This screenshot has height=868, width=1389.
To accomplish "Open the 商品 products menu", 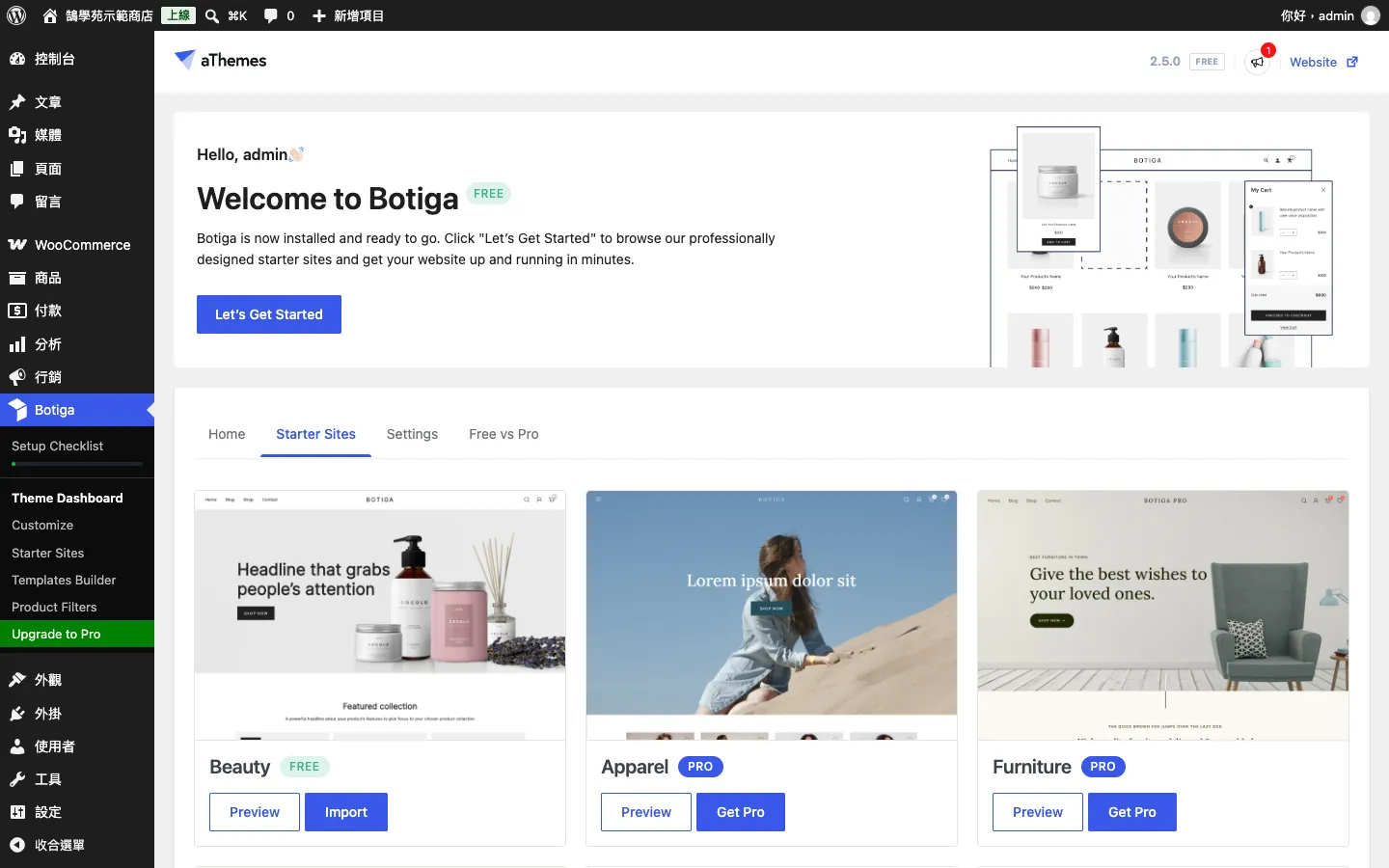I will pos(77,278).
